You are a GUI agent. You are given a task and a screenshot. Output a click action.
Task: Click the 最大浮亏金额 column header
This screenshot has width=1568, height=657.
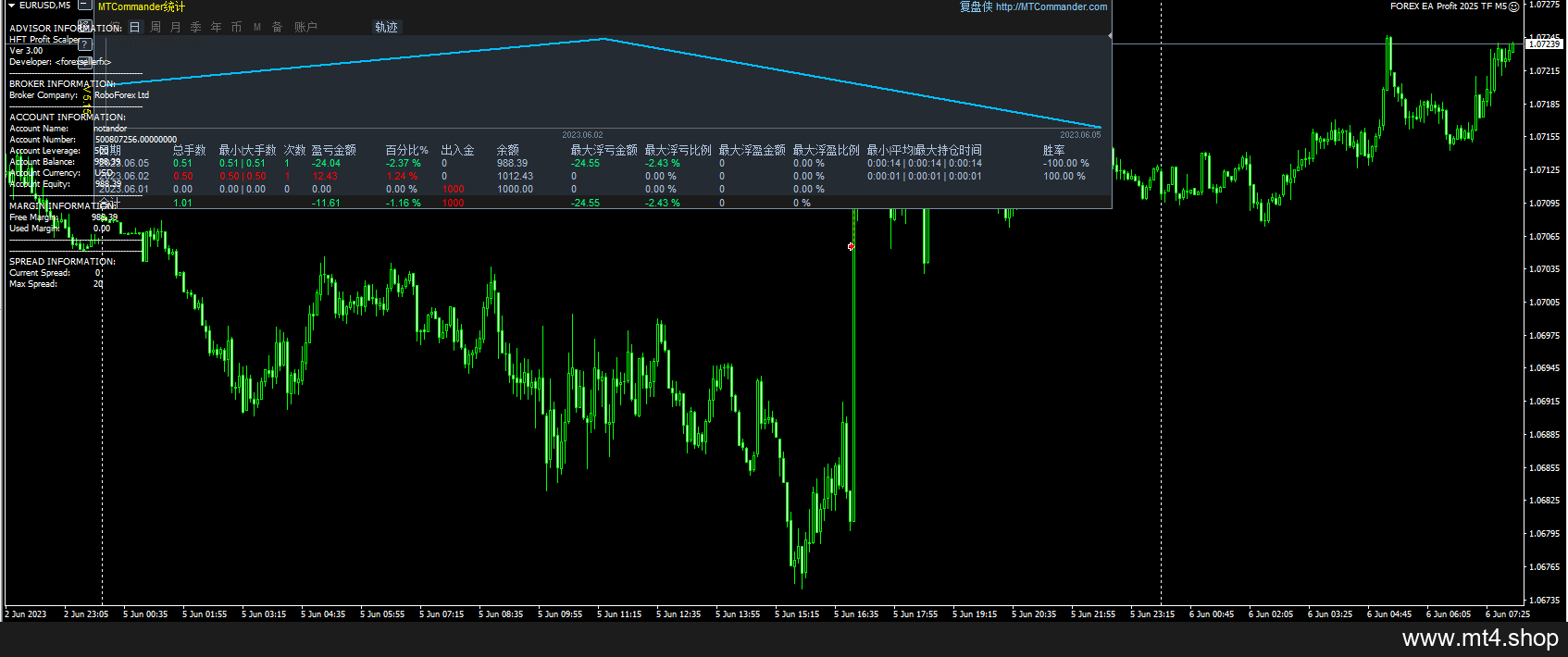click(x=604, y=150)
